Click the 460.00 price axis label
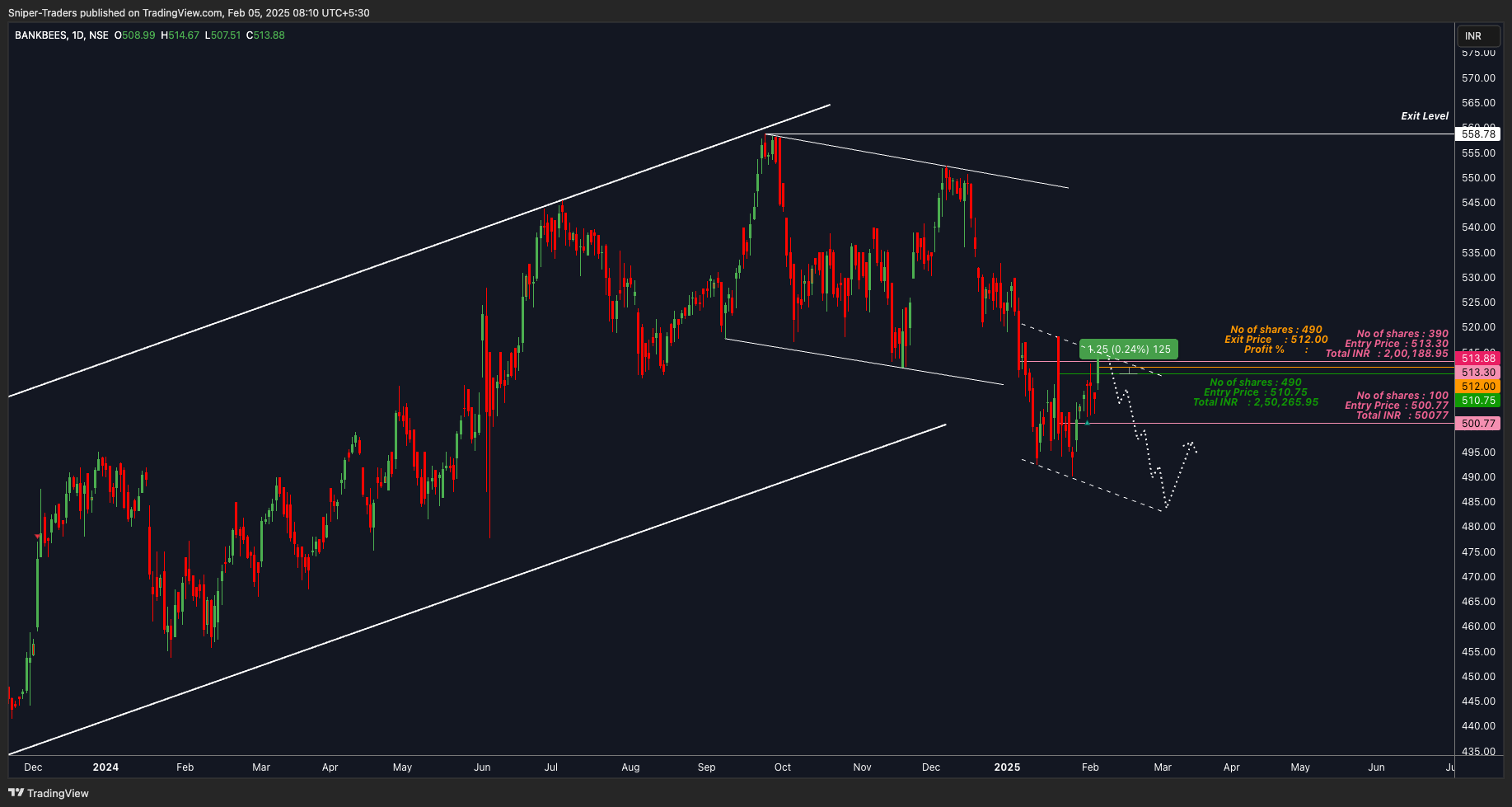This screenshot has width=1512, height=807. pos(1478,626)
